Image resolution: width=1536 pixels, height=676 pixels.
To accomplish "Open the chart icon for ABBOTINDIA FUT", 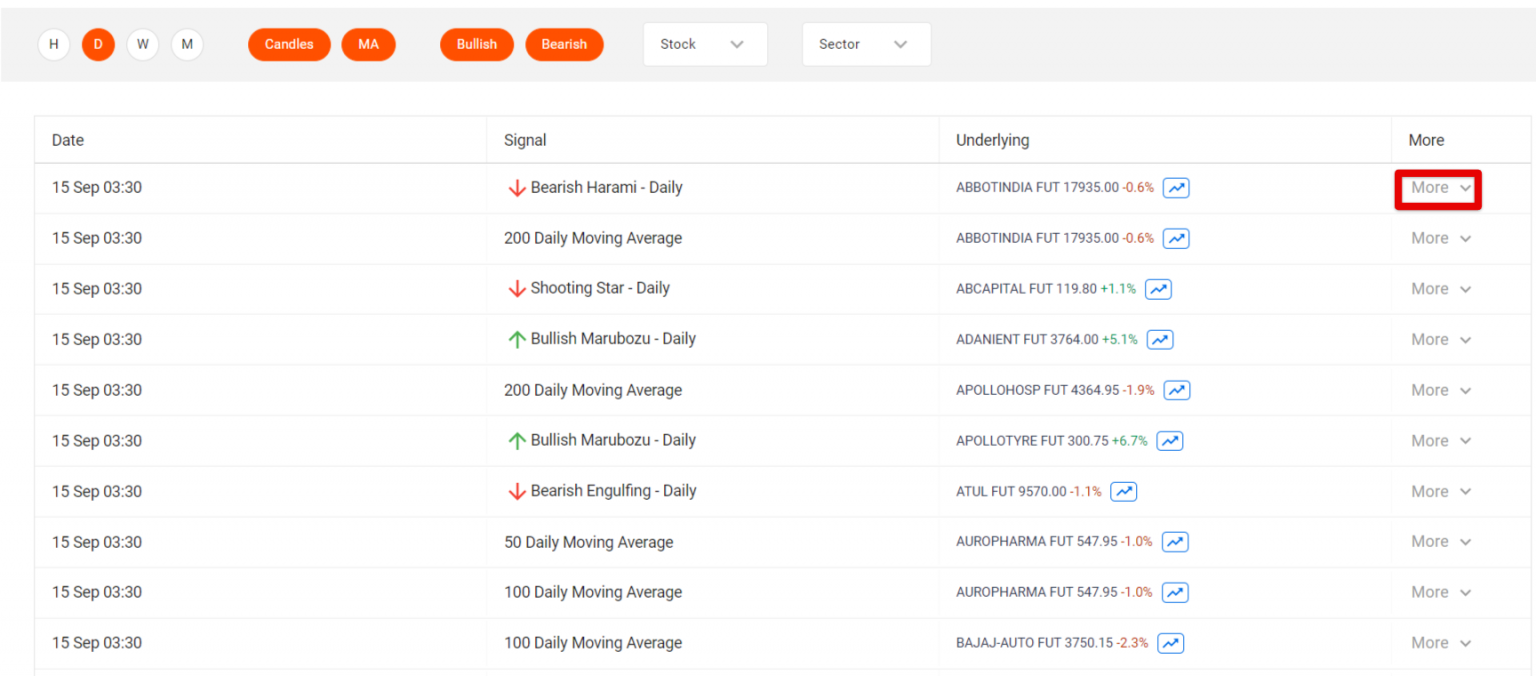I will (1176, 188).
